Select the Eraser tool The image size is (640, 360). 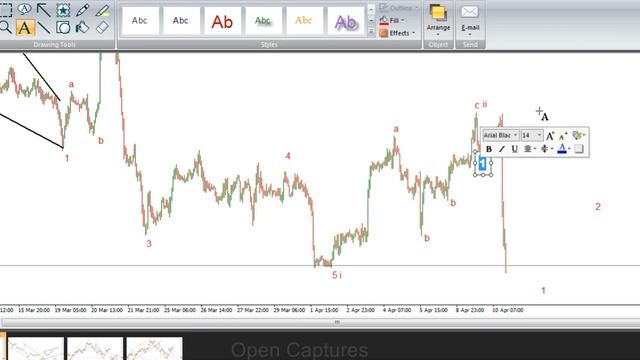(x=102, y=28)
